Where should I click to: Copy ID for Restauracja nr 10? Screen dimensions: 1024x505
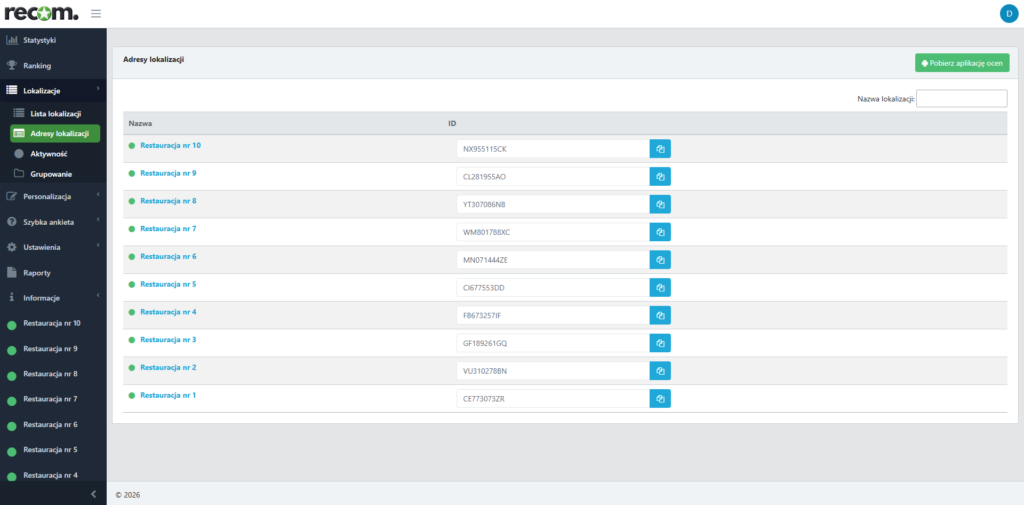[660, 149]
